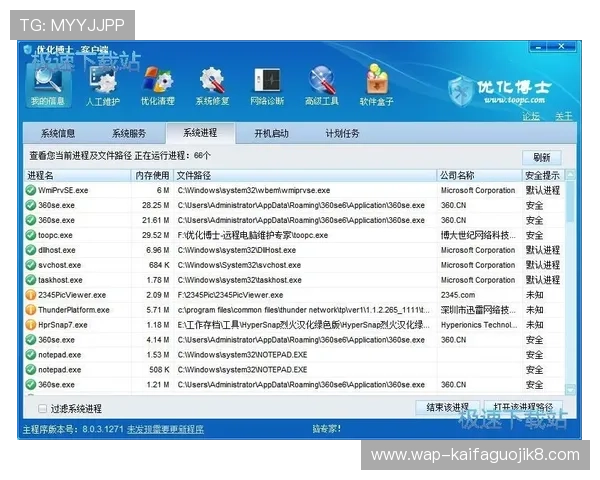Sort by 文件路径 column header
600x480 pixels.
[x=305, y=175]
